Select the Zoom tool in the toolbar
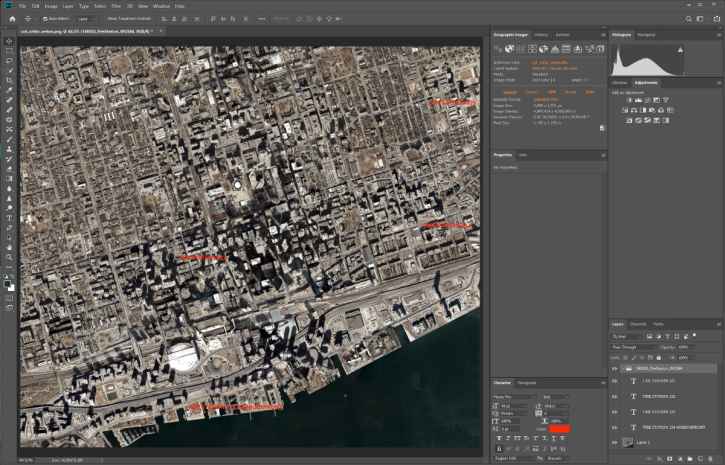725x465 pixels. [x=9, y=257]
